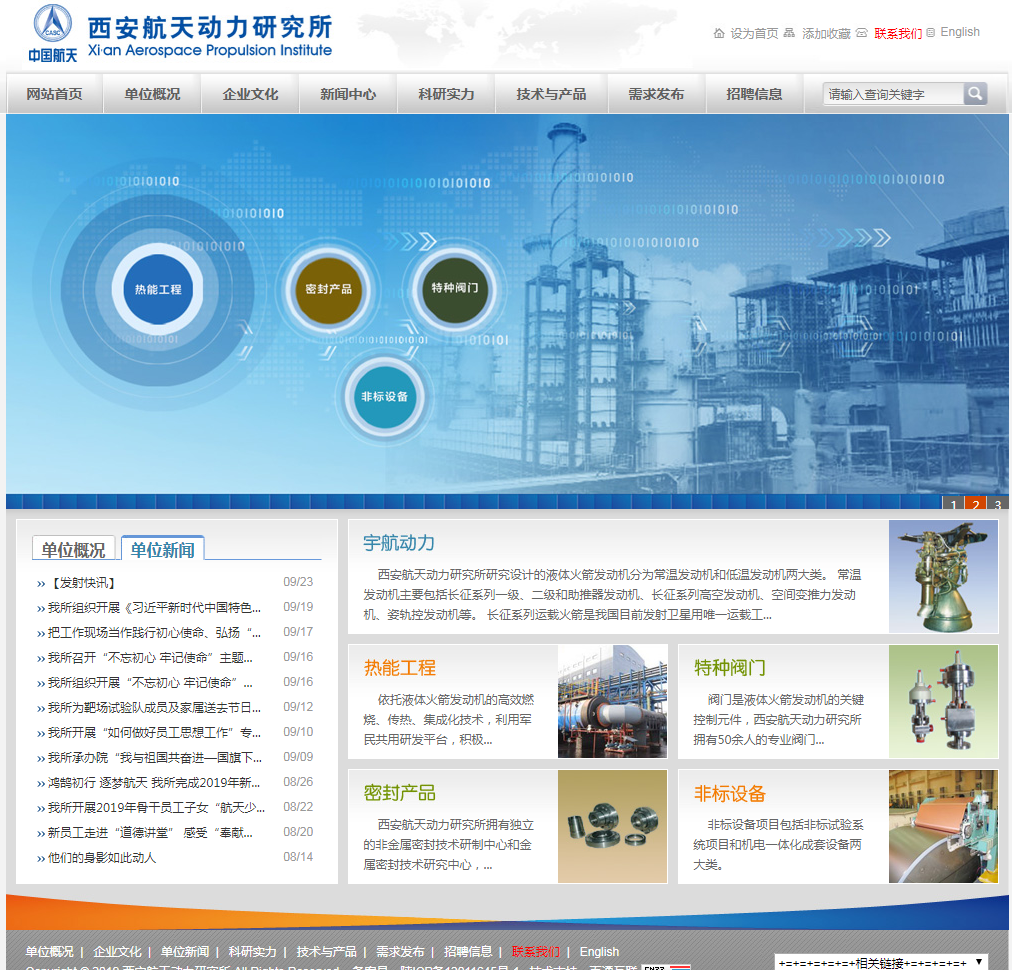Open 联系我们 in the top bar
The width and height of the screenshot is (1012, 970).
click(x=897, y=31)
